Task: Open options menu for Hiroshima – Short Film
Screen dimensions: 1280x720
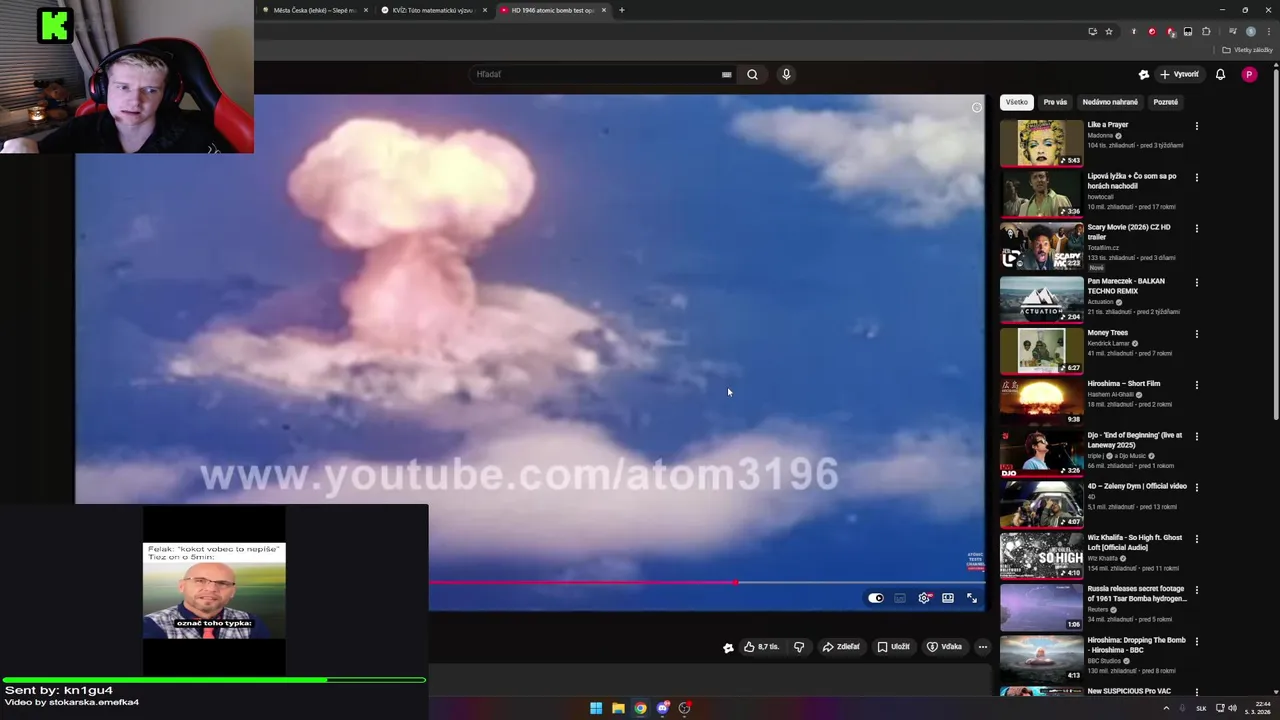Action: click(x=1196, y=385)
